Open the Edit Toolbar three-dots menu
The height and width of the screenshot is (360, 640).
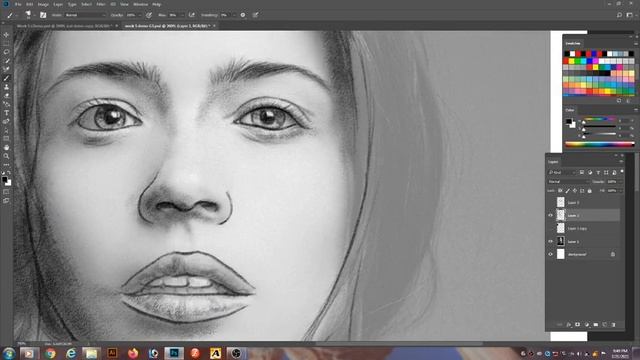tap(6, 164)
